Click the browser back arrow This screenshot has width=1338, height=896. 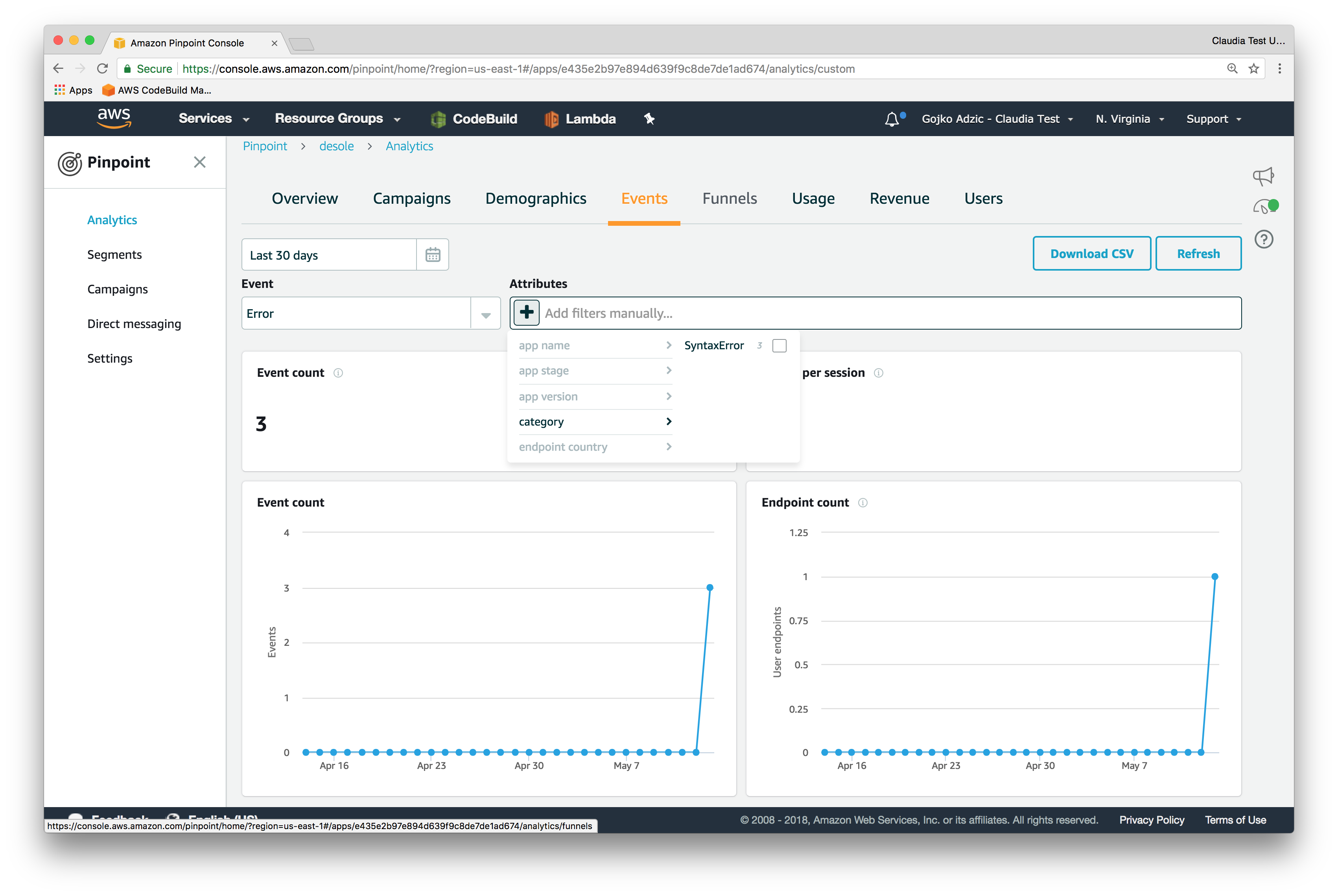tap(58, 68)
